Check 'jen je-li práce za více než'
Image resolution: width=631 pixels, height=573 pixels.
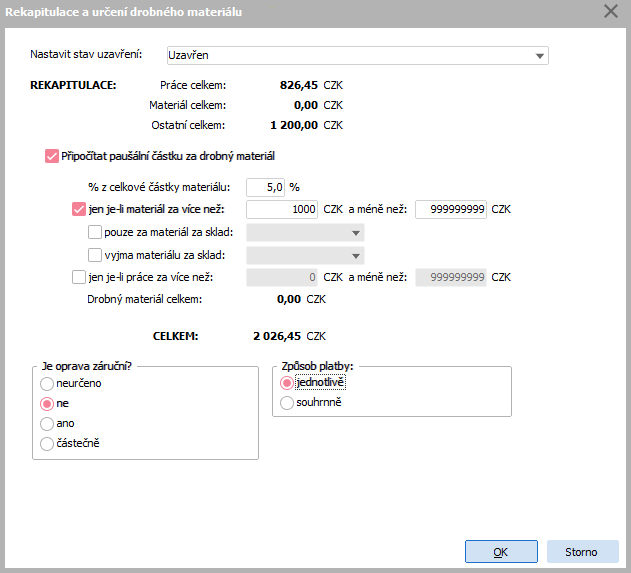[x=80, y=277]
